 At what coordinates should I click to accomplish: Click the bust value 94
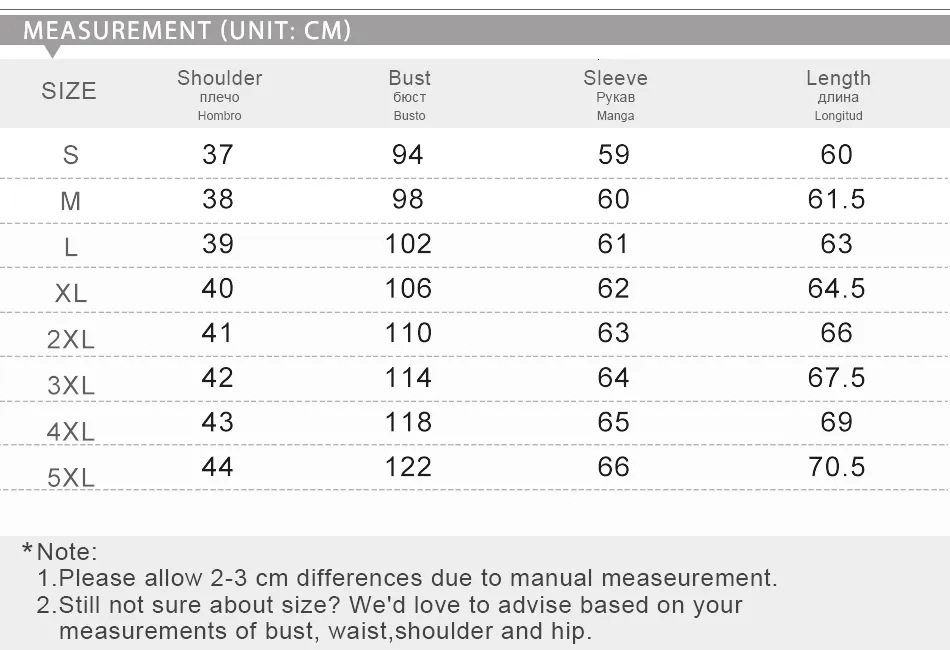408,154
